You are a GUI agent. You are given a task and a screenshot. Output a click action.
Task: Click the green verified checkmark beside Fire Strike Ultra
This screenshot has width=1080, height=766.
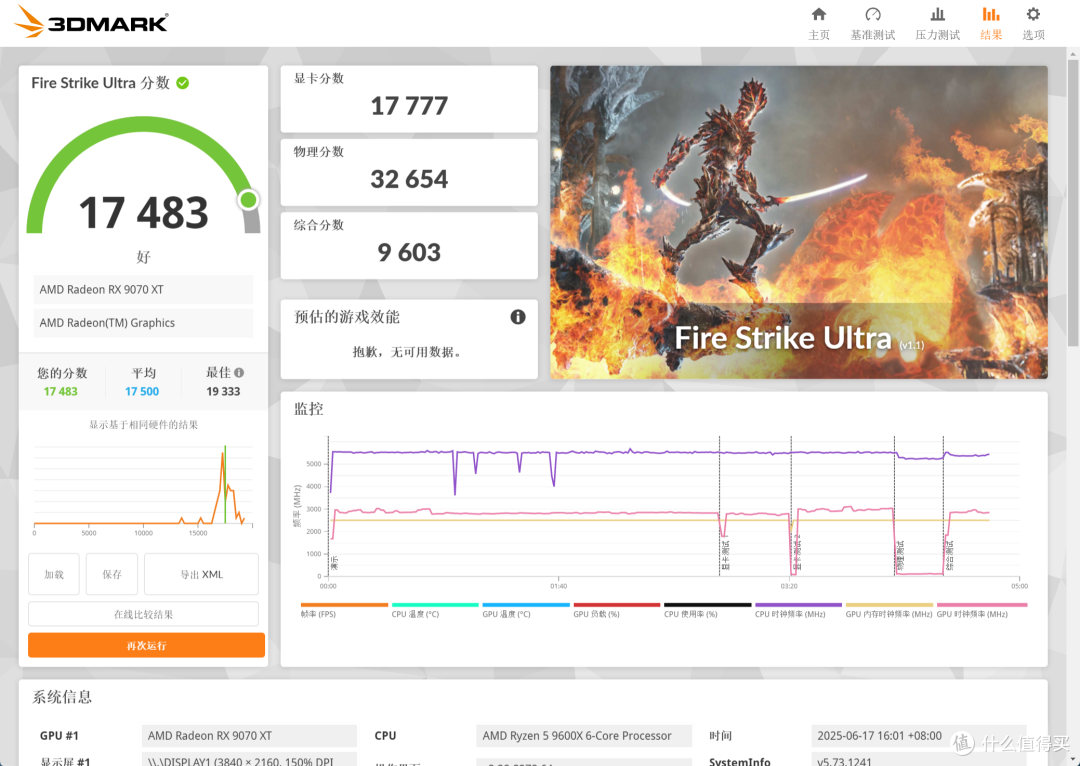pos(183,83)
